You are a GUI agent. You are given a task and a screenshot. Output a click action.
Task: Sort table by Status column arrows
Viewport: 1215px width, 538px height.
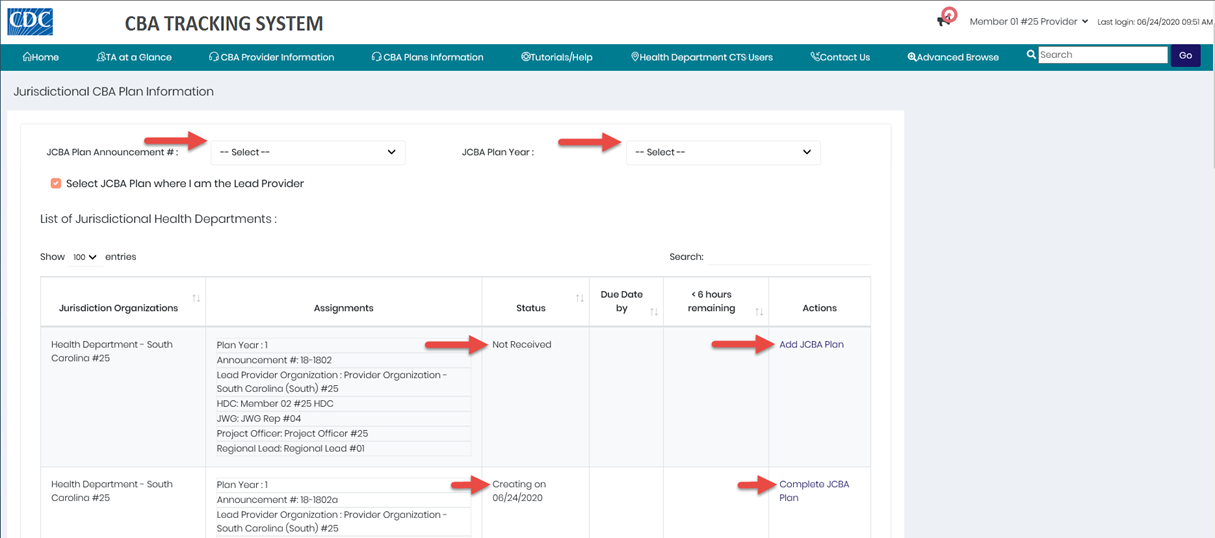click(579, 298)
